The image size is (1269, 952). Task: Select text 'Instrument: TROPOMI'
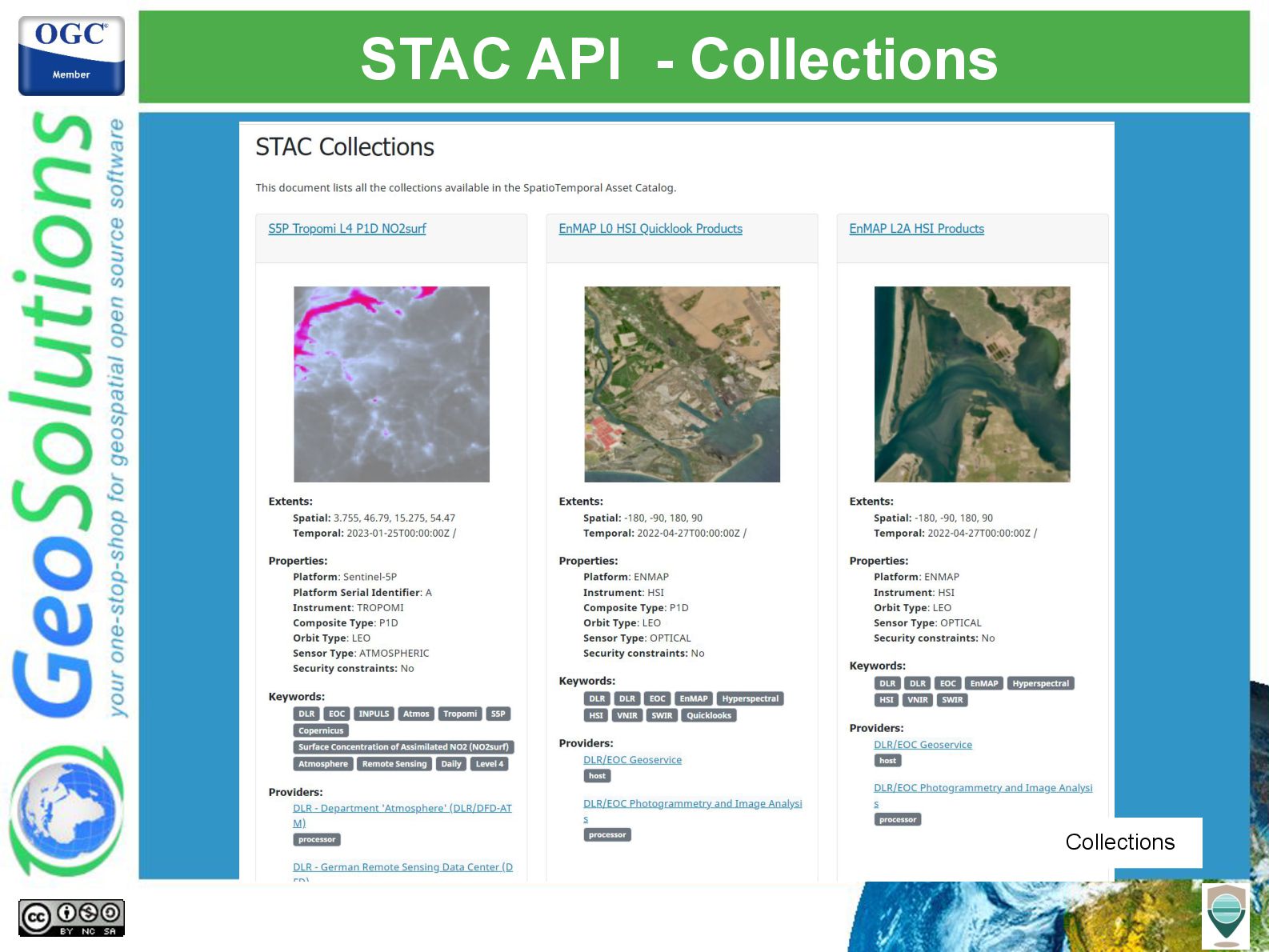tap(348, 608)
